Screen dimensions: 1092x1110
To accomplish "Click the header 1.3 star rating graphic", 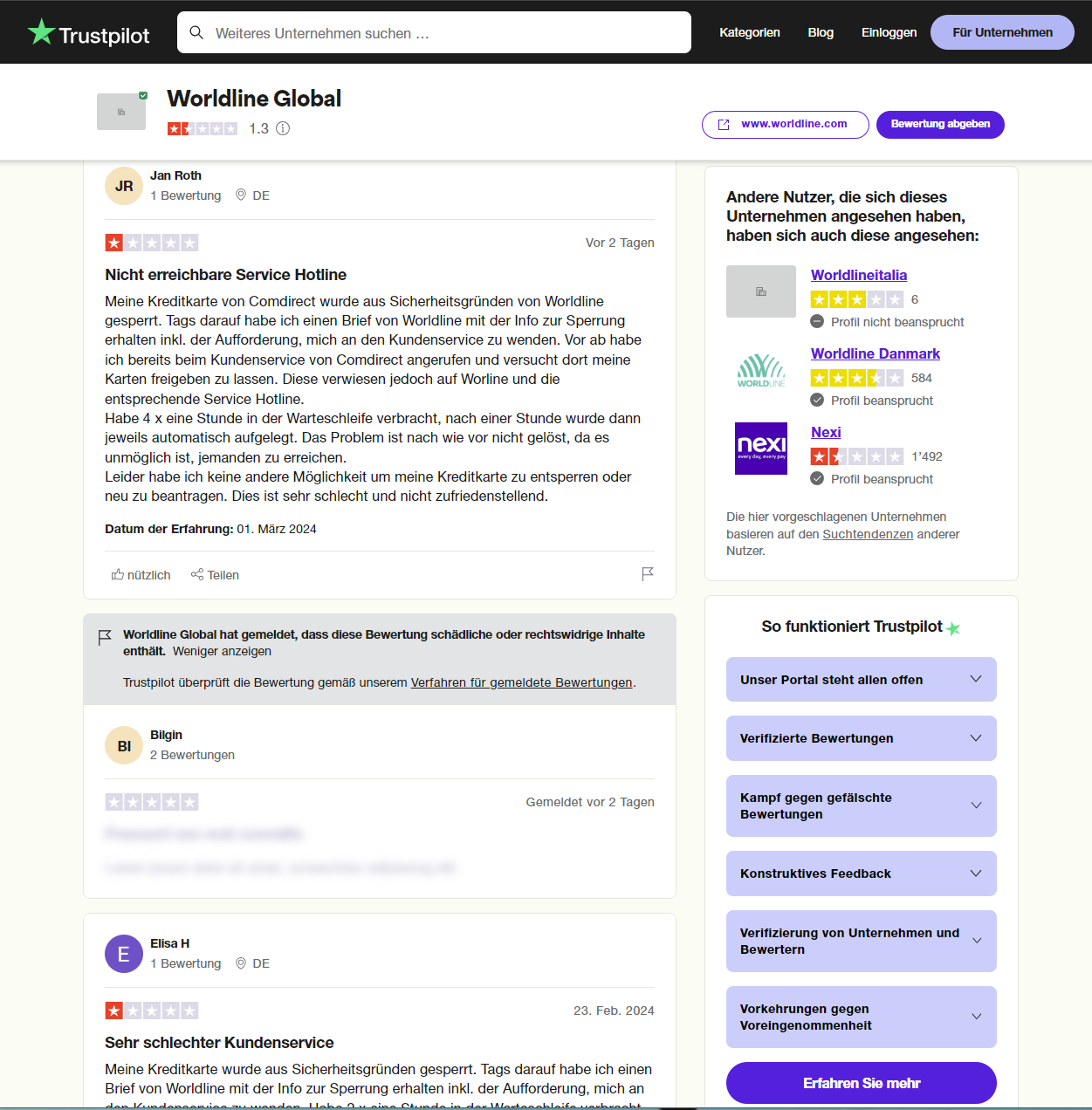I will tap(203, 128).
